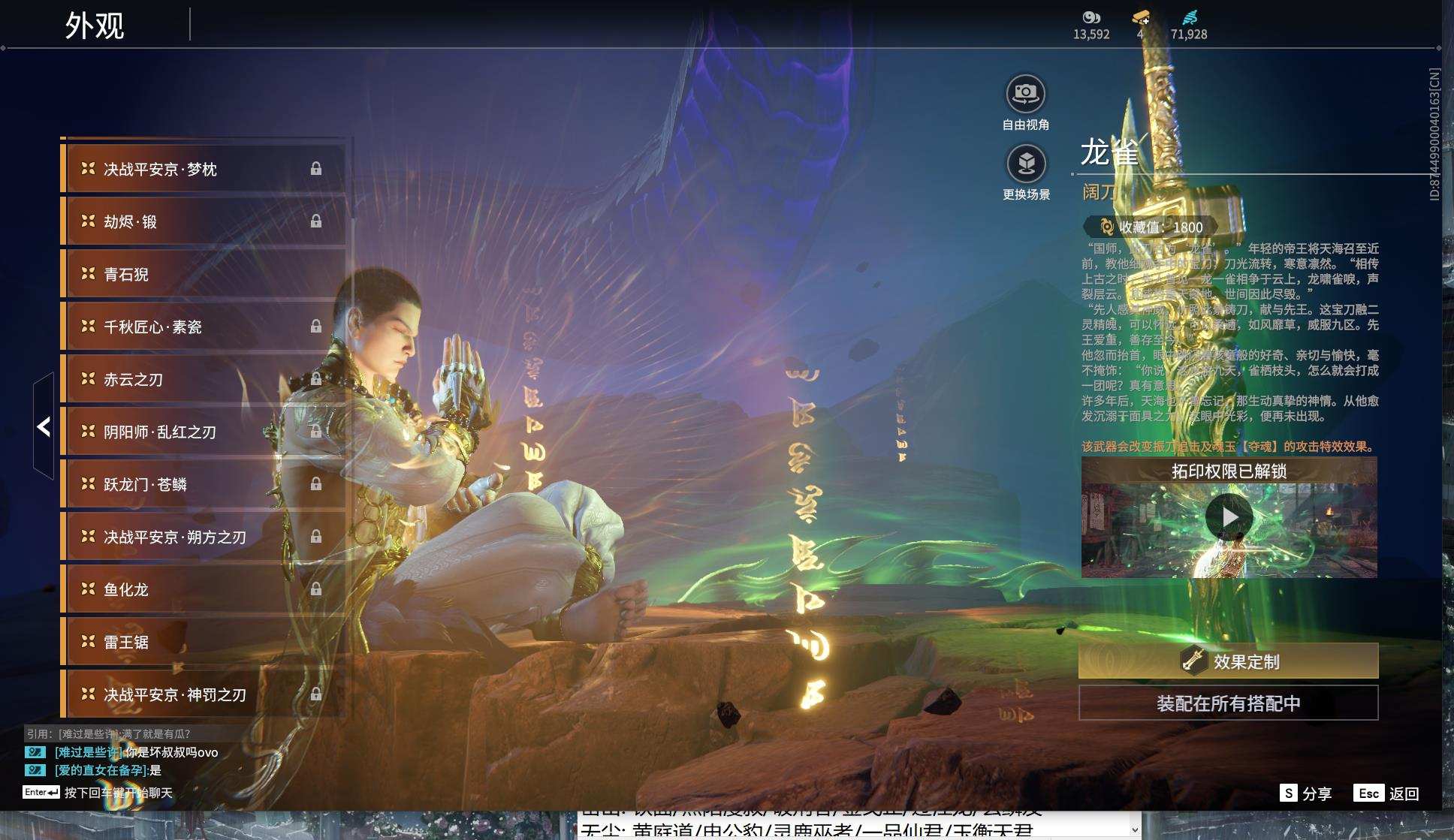Click the blue feather currency icon showing 71,928

click(x=1190, y=17)
